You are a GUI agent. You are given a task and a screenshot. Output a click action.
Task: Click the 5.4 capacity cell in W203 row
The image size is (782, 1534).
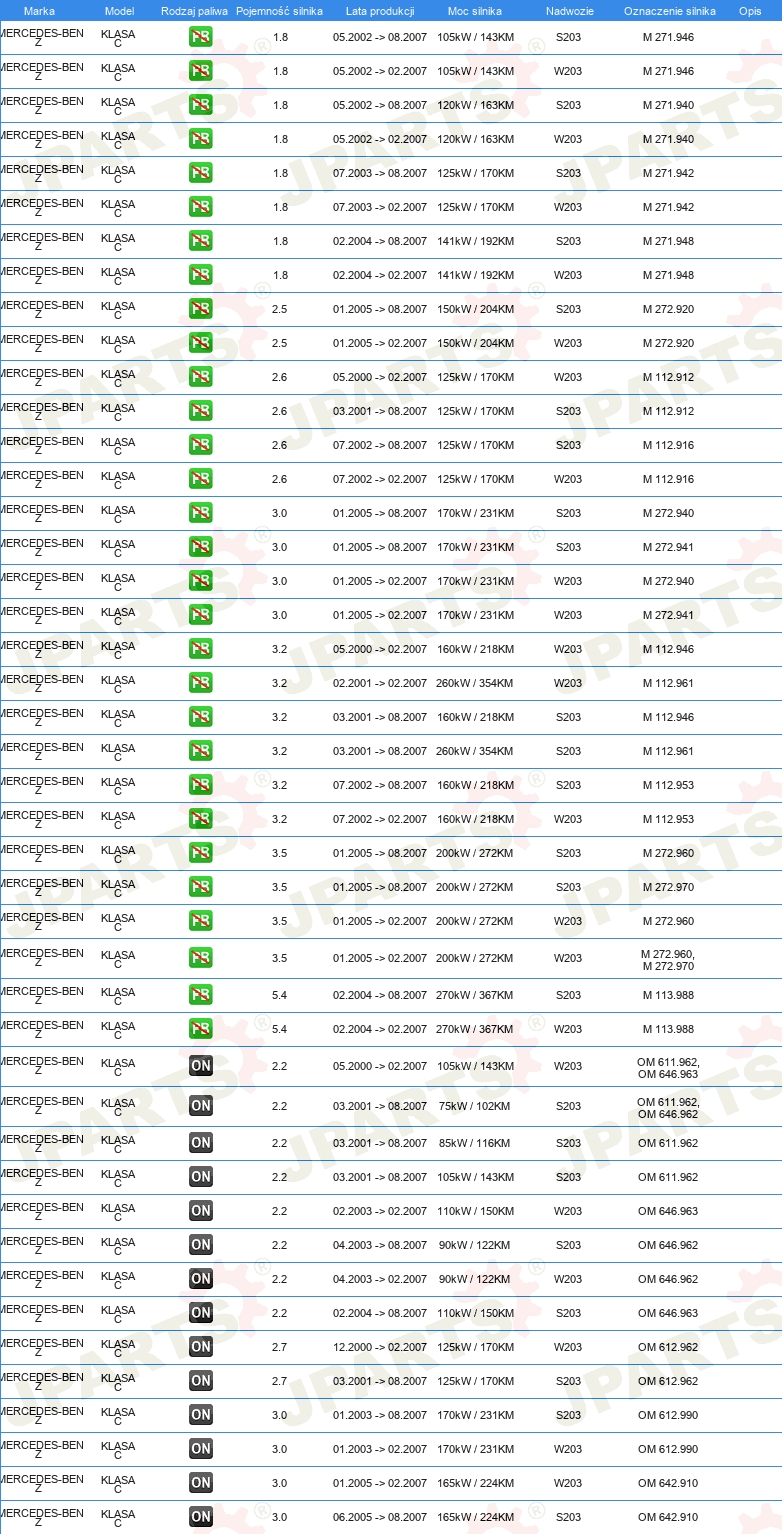click(x=279, y=1029)
